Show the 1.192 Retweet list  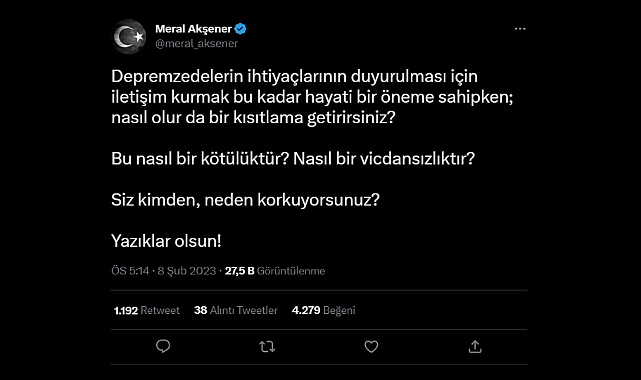point(146,311)
